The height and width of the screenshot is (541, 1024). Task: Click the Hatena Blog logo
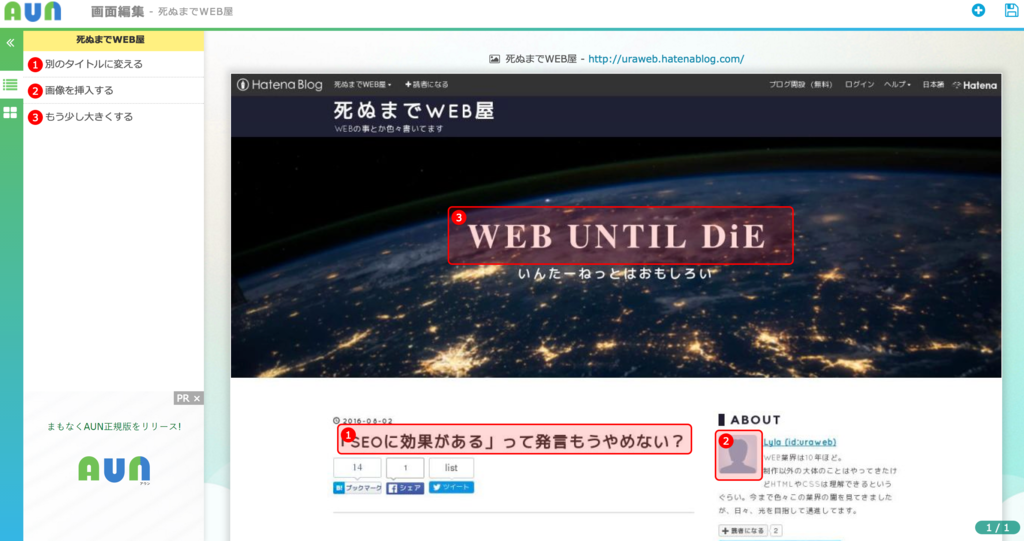pyautogui.click(x=280, y=85)
